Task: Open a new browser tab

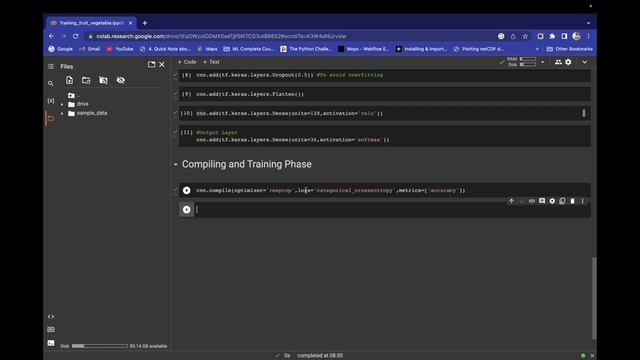Action: pos(144,23)
